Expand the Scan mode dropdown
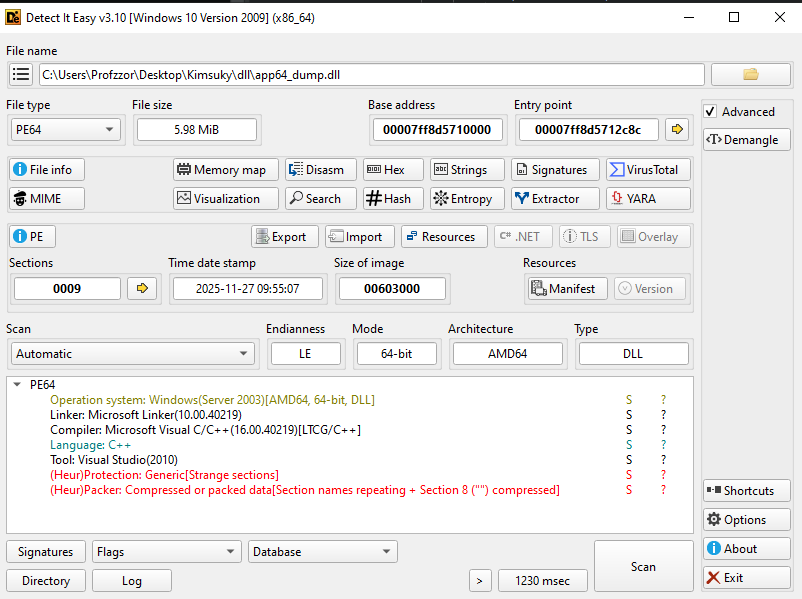 click(133, 353)
